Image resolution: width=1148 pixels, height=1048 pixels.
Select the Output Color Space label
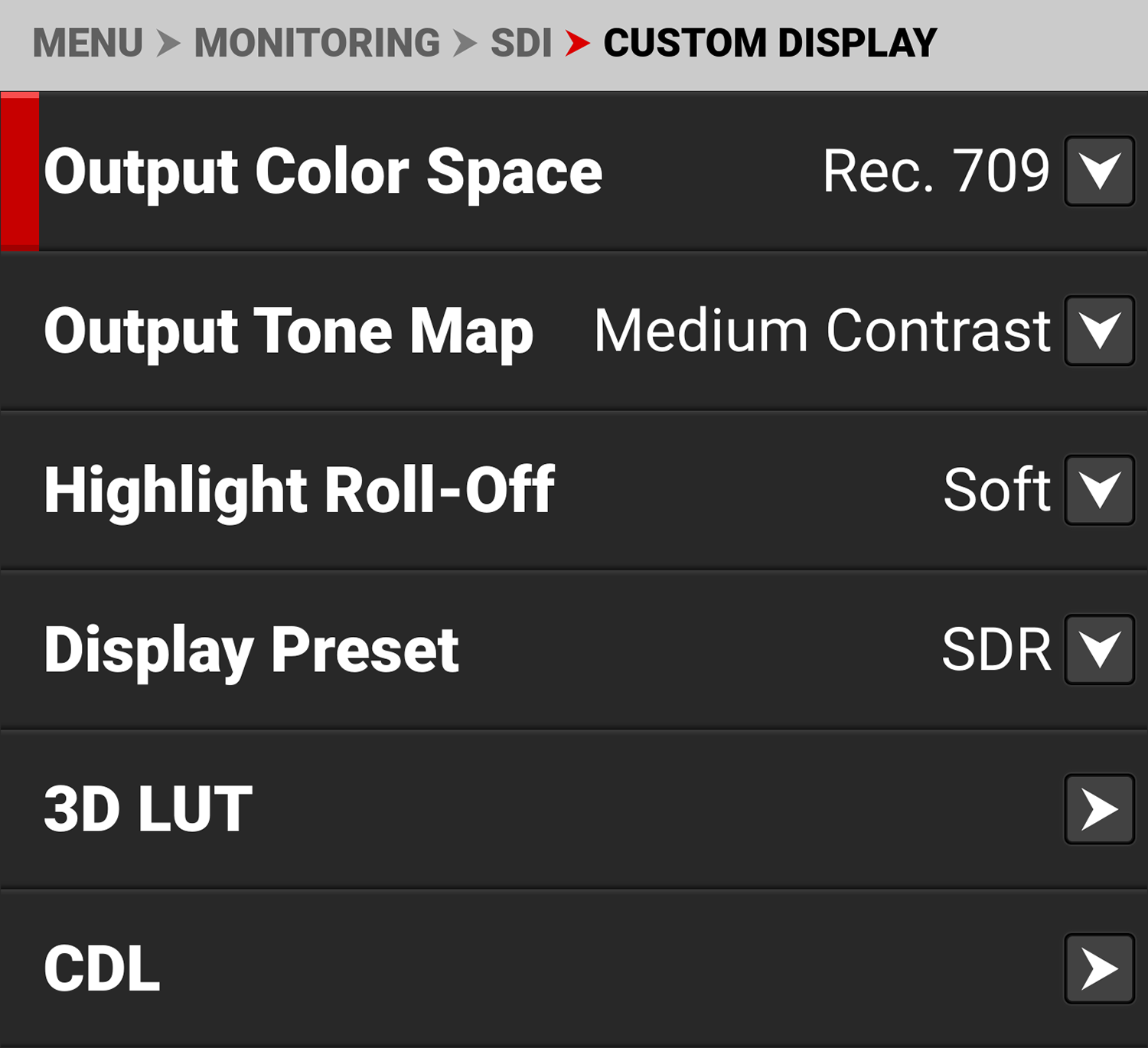(x=323, y=172)
